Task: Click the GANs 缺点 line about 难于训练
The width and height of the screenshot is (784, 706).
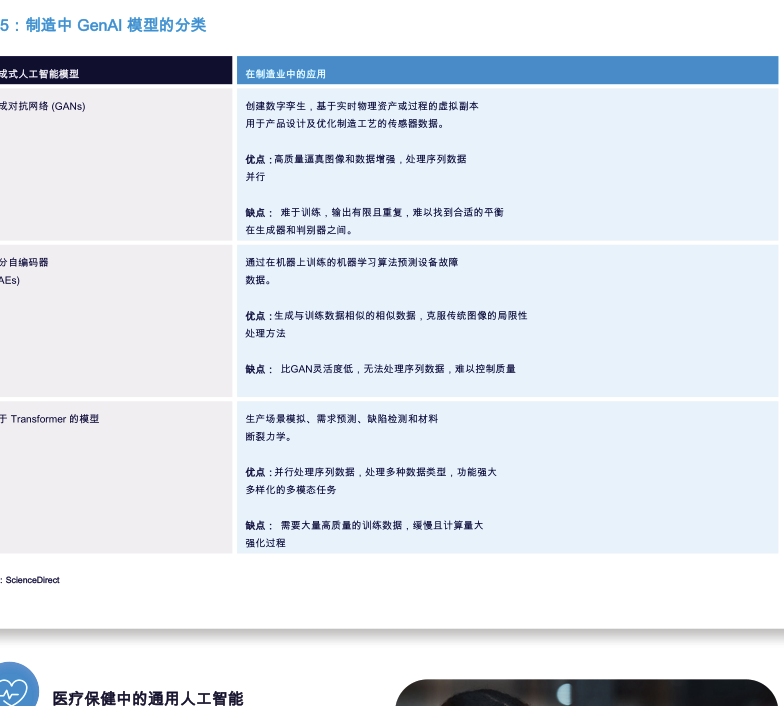Action: [x=374, y=212]
